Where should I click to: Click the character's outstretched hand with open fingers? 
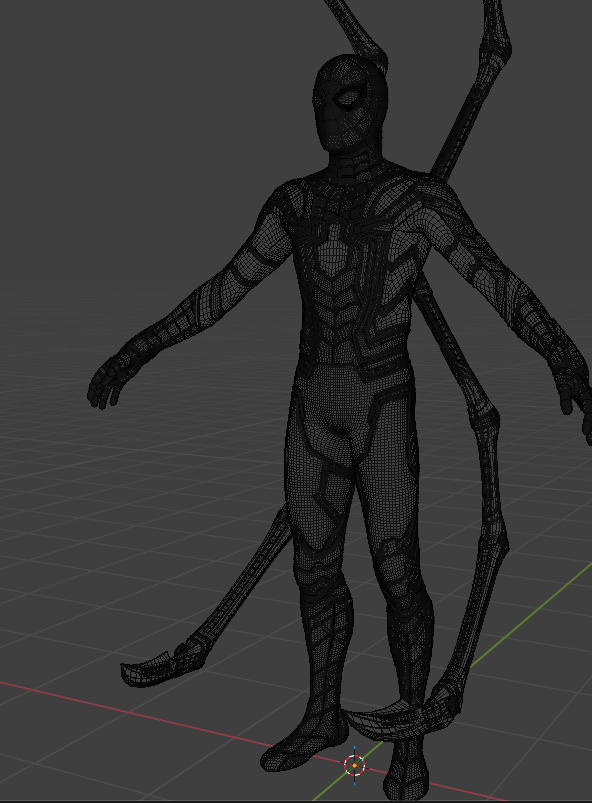tap(109, 380)
